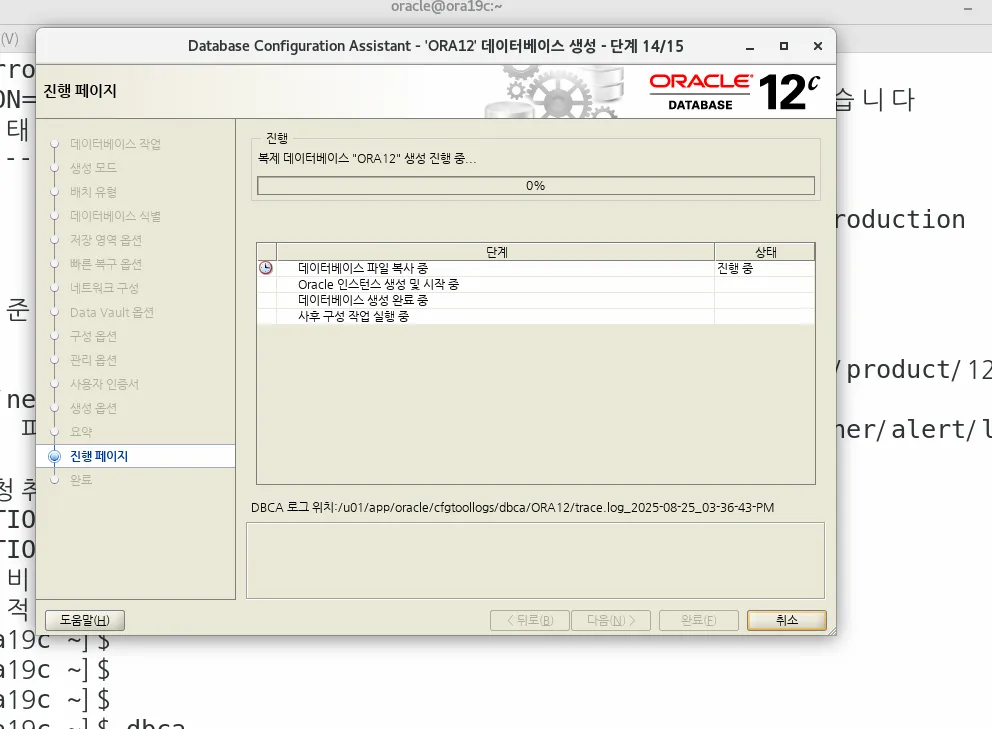Select the 배치 유형 step

click(x=93, y=192)
